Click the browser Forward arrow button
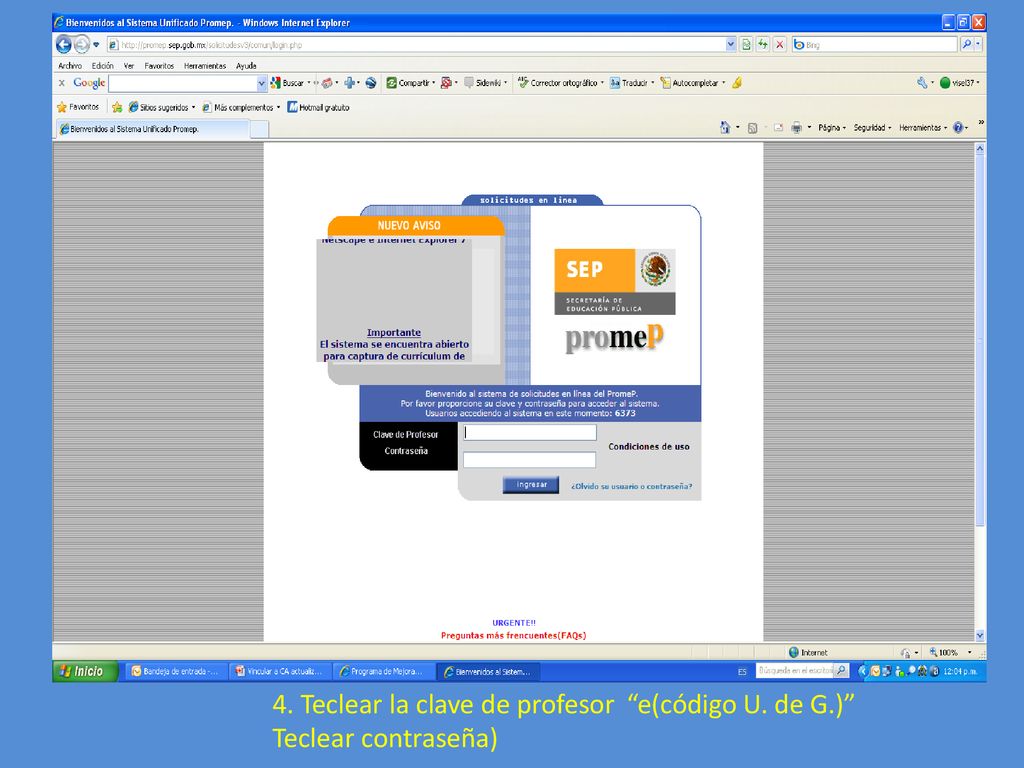Image resolution: width=1024 pixels, height=768 pixels. point(82,44)
